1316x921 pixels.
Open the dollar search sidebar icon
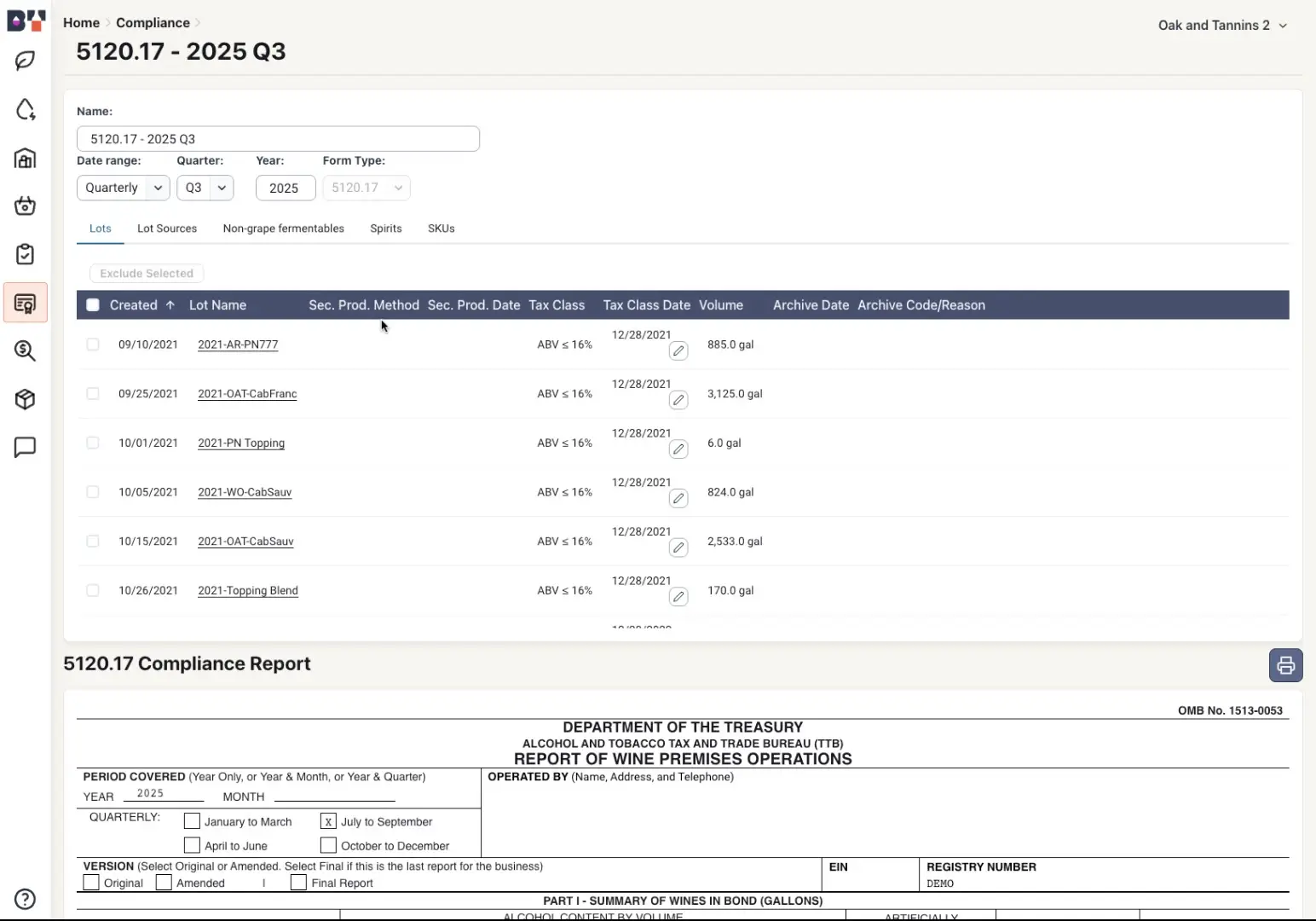coord(26,350)
